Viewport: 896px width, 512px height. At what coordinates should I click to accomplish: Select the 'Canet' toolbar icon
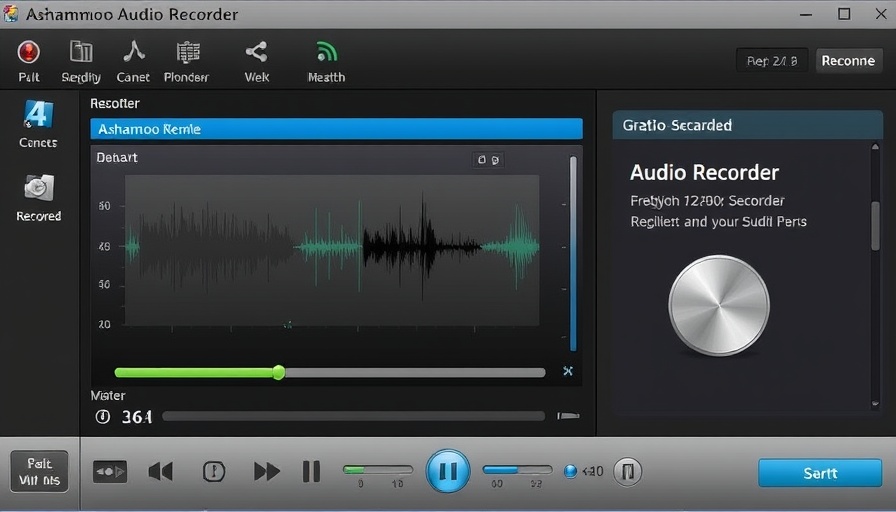point(134,51)
